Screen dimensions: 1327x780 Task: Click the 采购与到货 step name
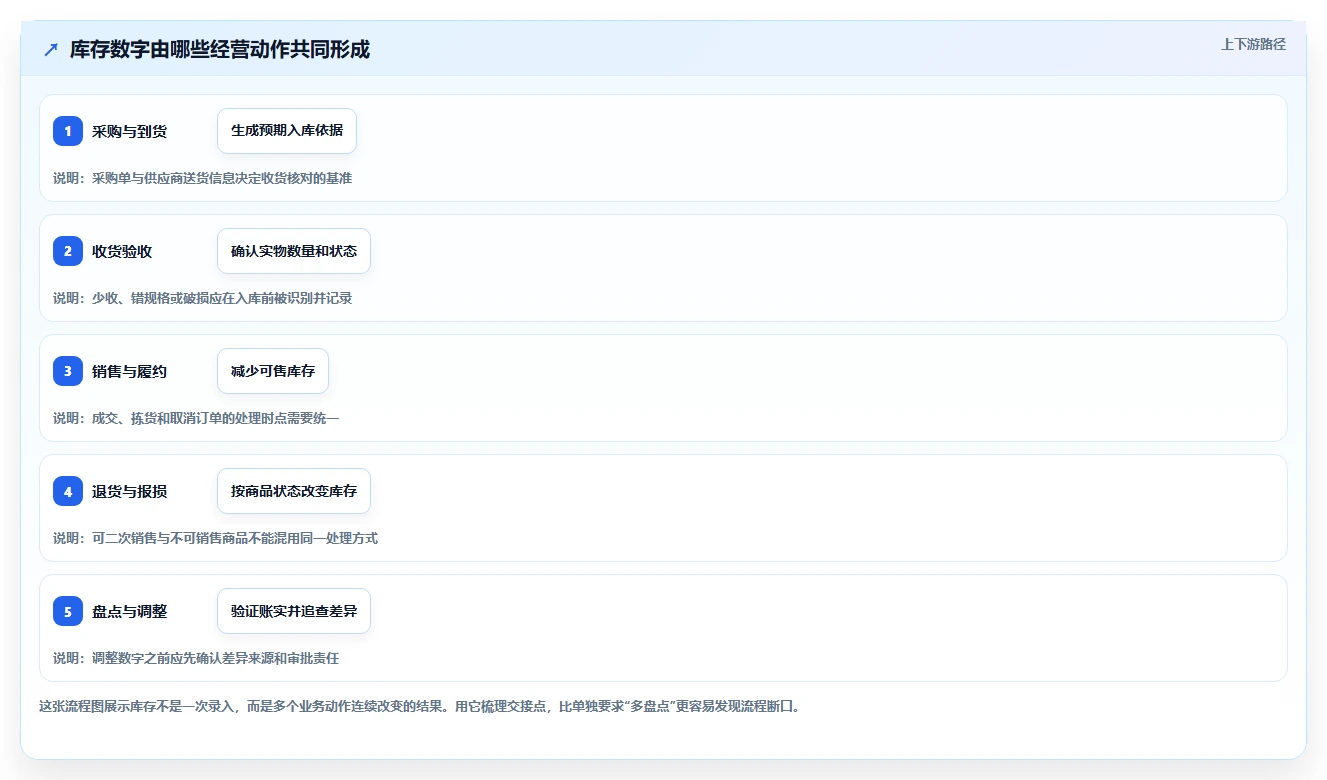(x=129, y=131)
